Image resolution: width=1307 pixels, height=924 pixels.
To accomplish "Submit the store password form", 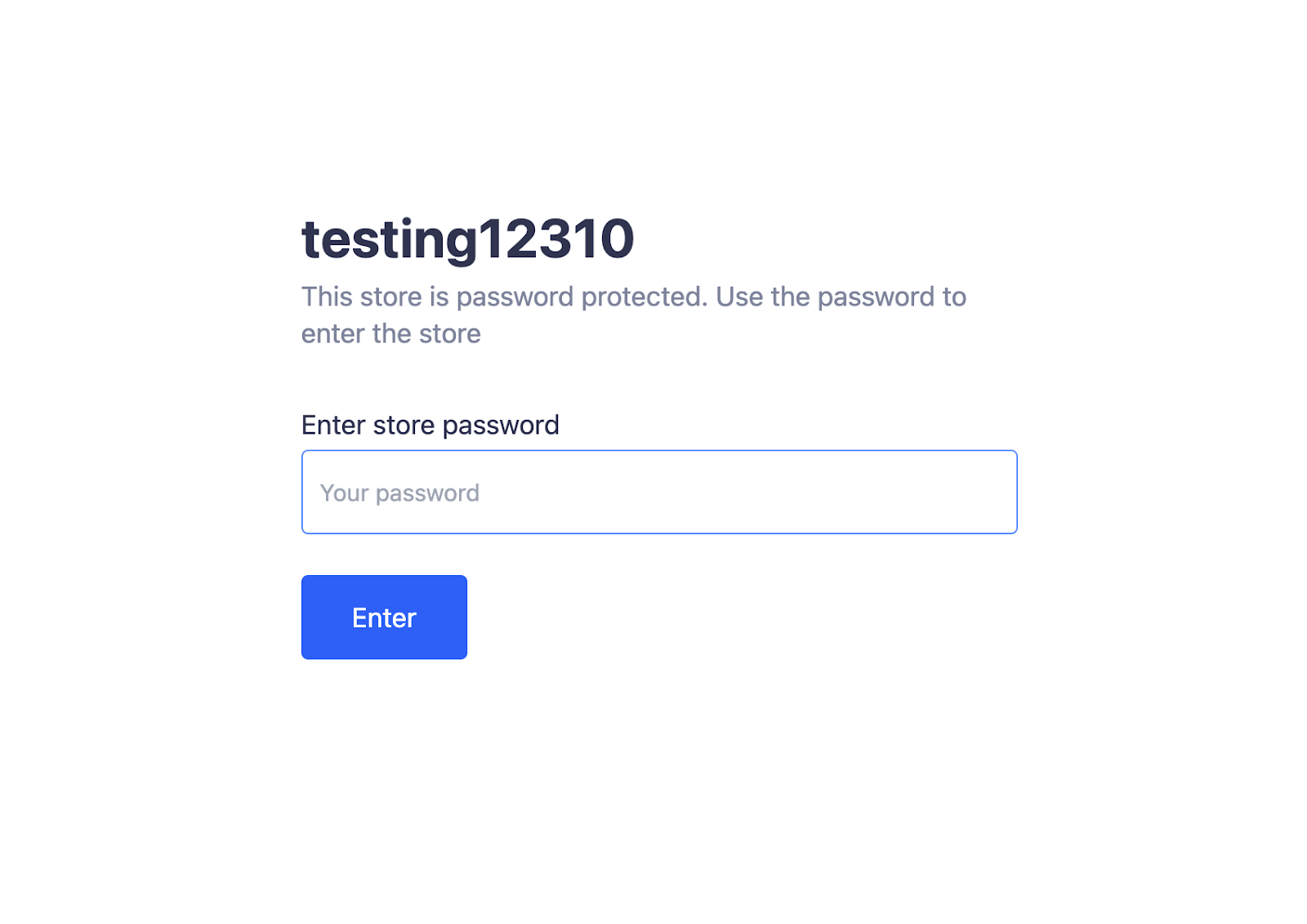I will click(384, 617).
